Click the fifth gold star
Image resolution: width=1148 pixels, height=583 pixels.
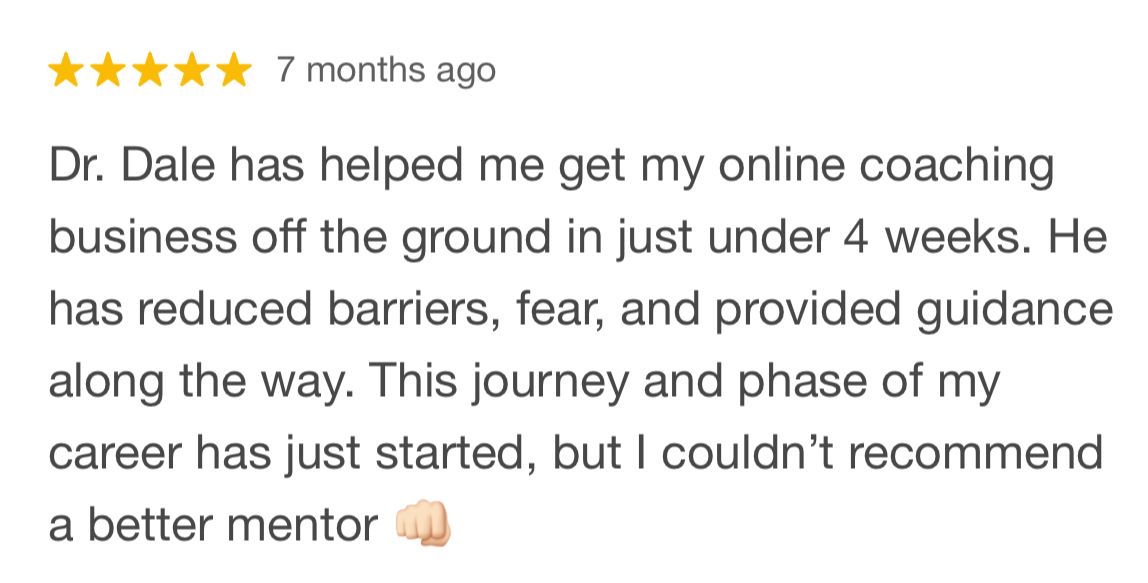click(234, 70)
